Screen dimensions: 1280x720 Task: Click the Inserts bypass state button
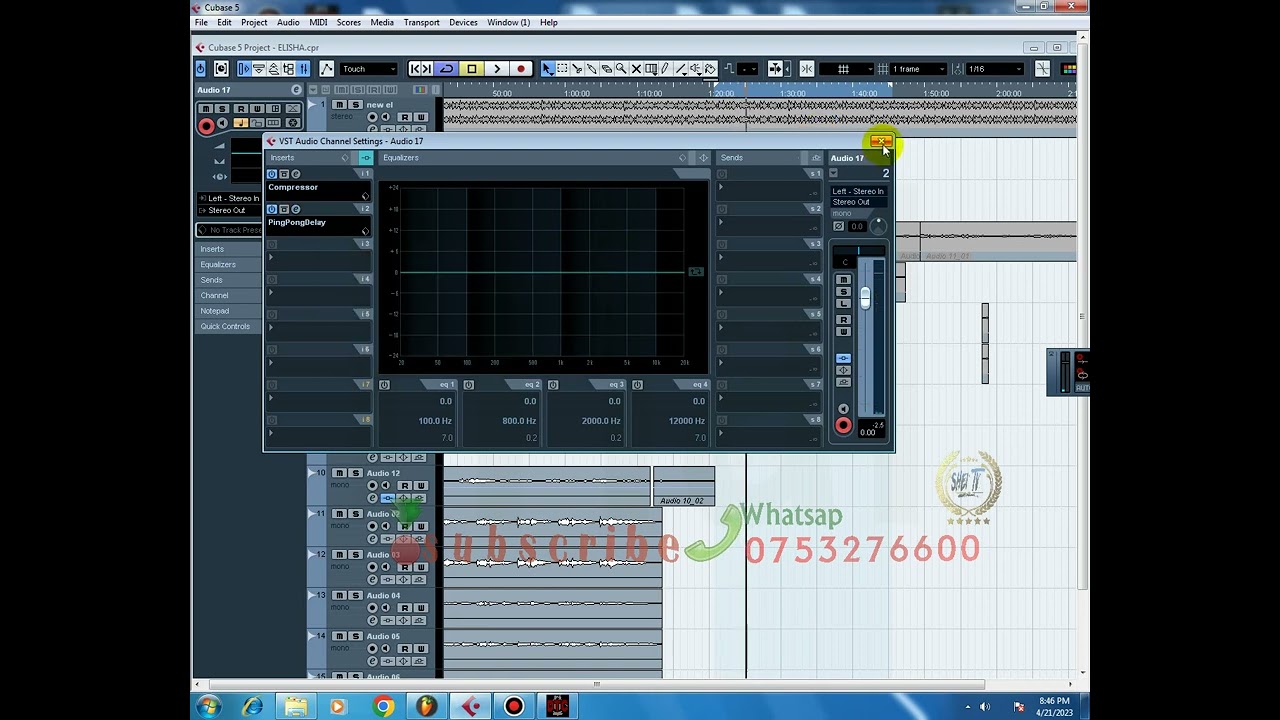click(365, 158)
